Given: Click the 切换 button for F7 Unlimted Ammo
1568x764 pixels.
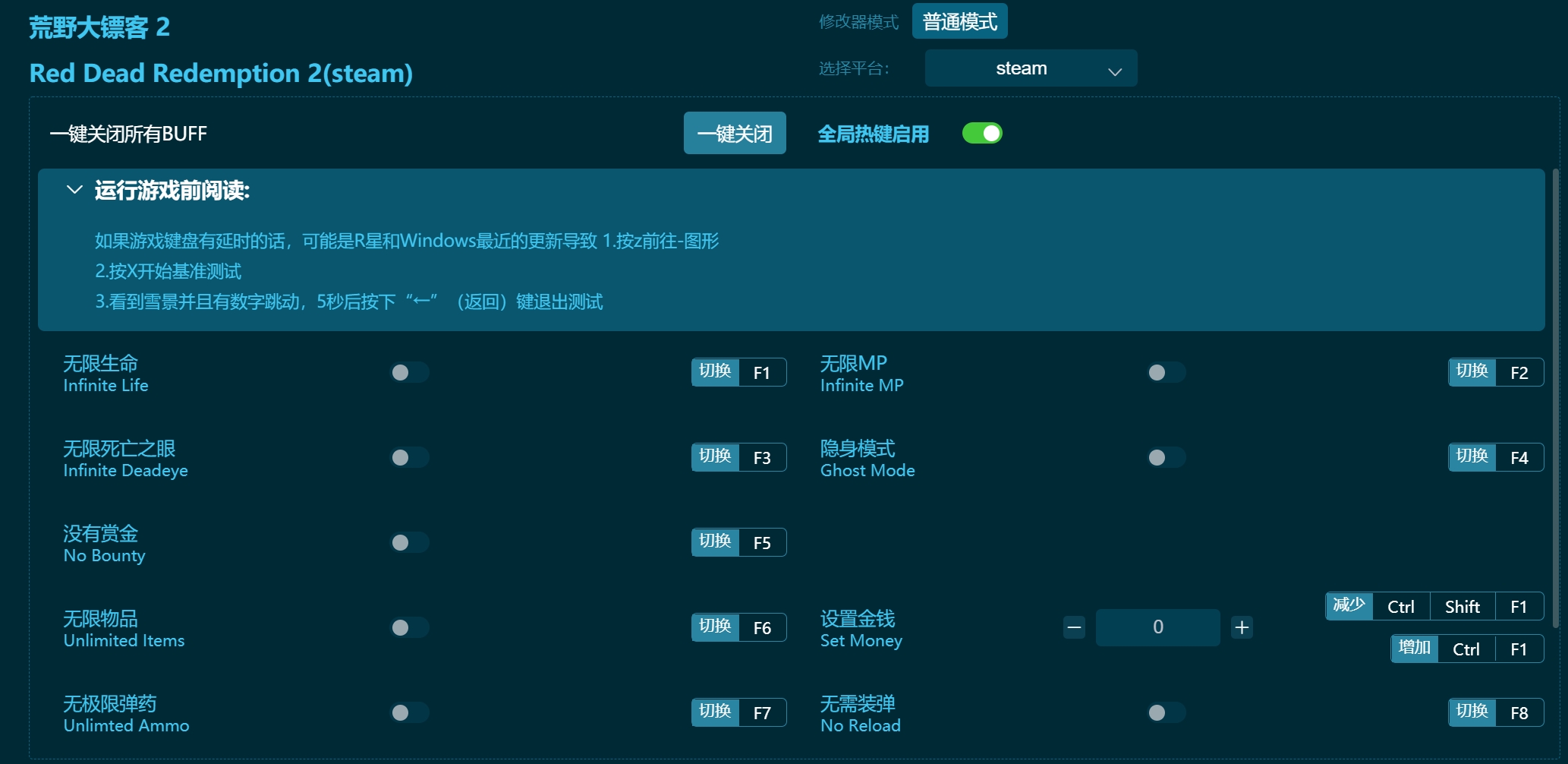Looking at the screenshot, I should [x=715, y=712].
